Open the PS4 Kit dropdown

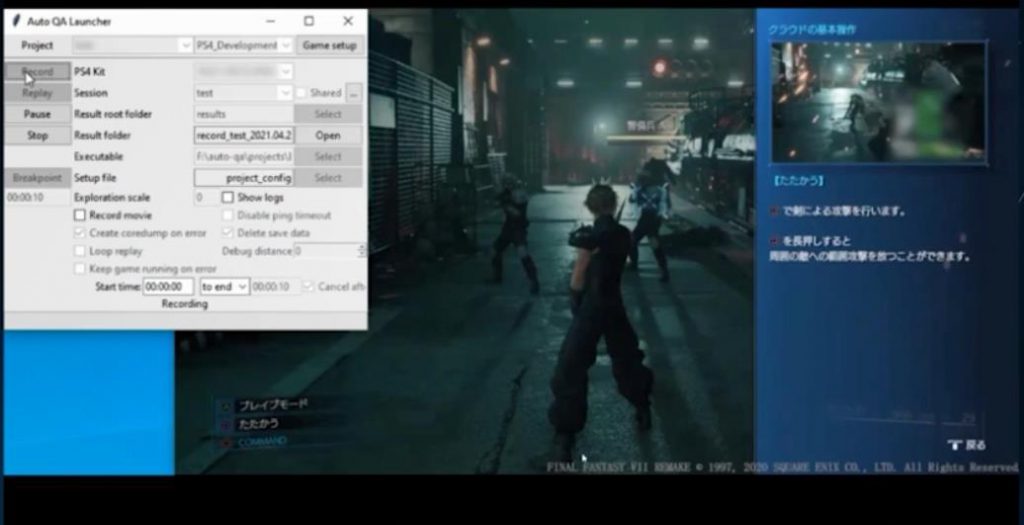point(244,71)
